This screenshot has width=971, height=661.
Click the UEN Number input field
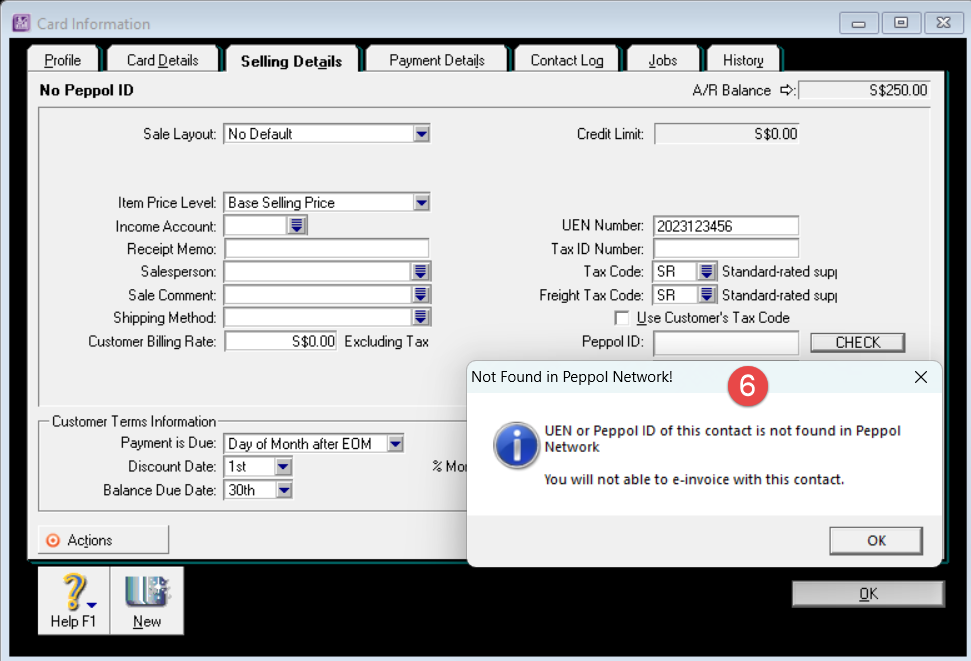point(726,226)
